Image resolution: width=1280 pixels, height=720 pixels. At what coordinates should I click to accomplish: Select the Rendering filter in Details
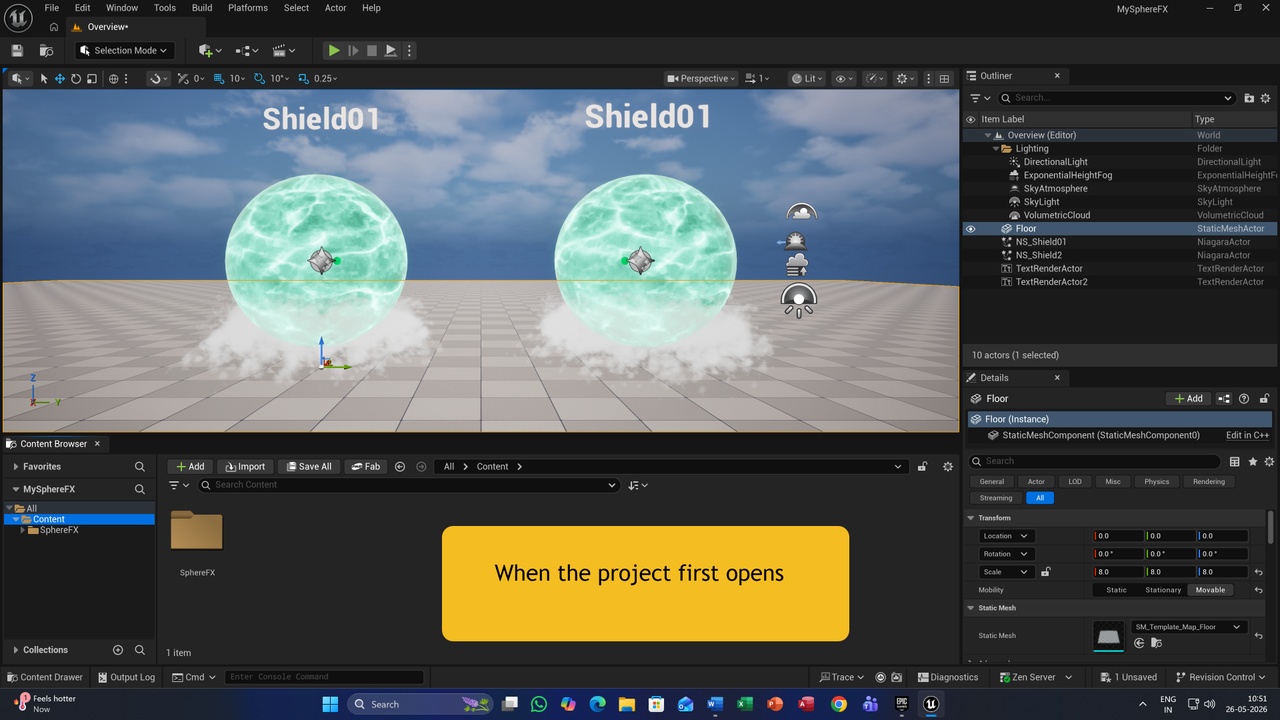[1208, 481]
